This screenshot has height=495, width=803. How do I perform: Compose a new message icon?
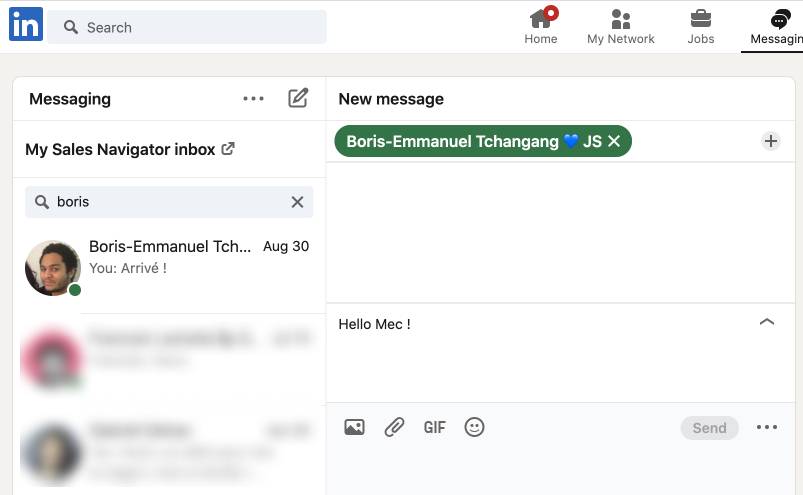(298, 98)
